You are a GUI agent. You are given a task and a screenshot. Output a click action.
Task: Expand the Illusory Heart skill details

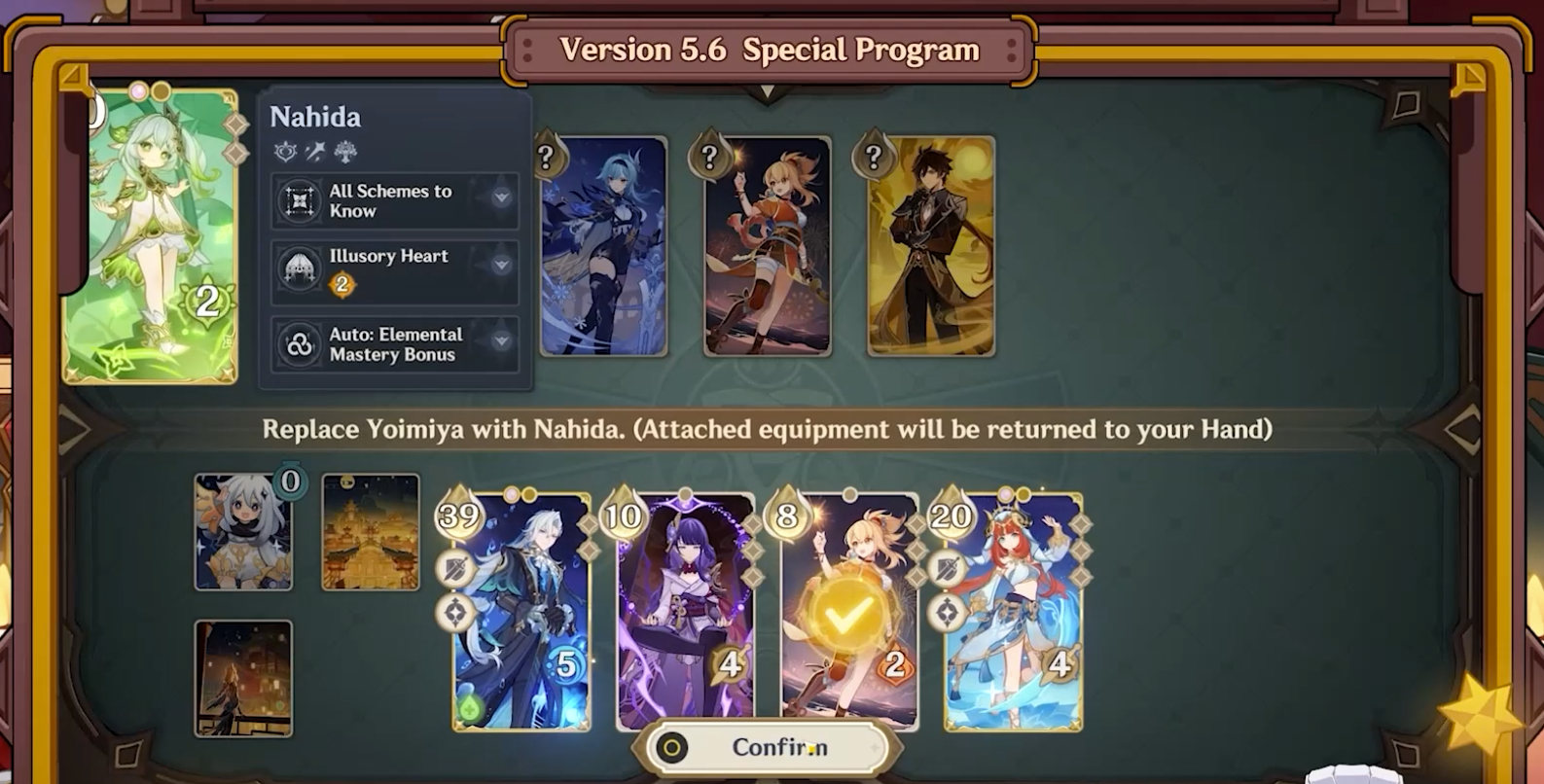[501, 265]
